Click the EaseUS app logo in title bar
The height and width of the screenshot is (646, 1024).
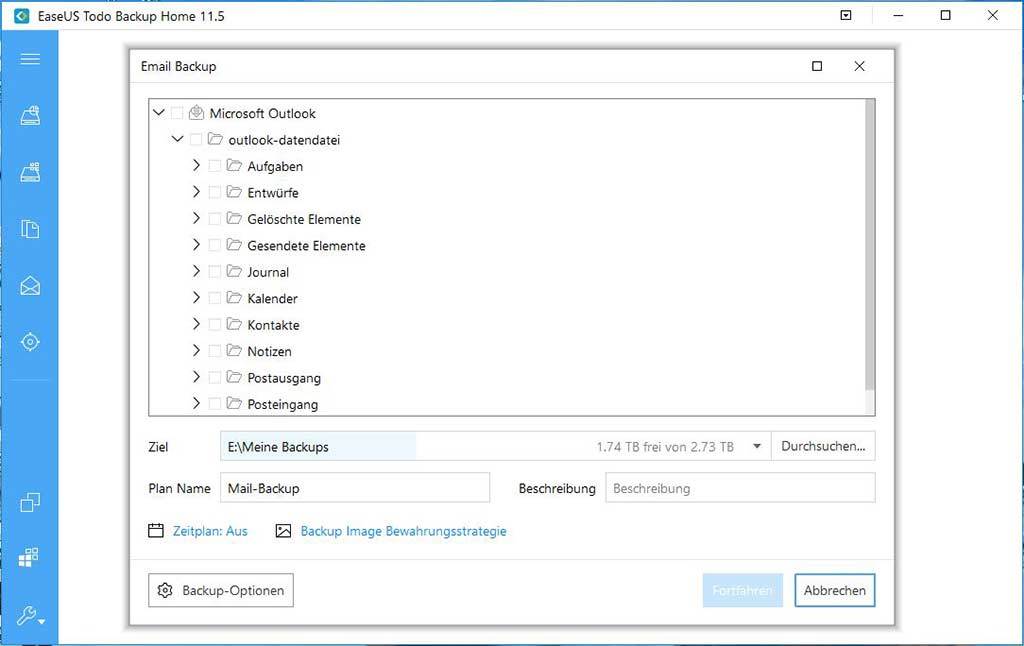(22, 16)
